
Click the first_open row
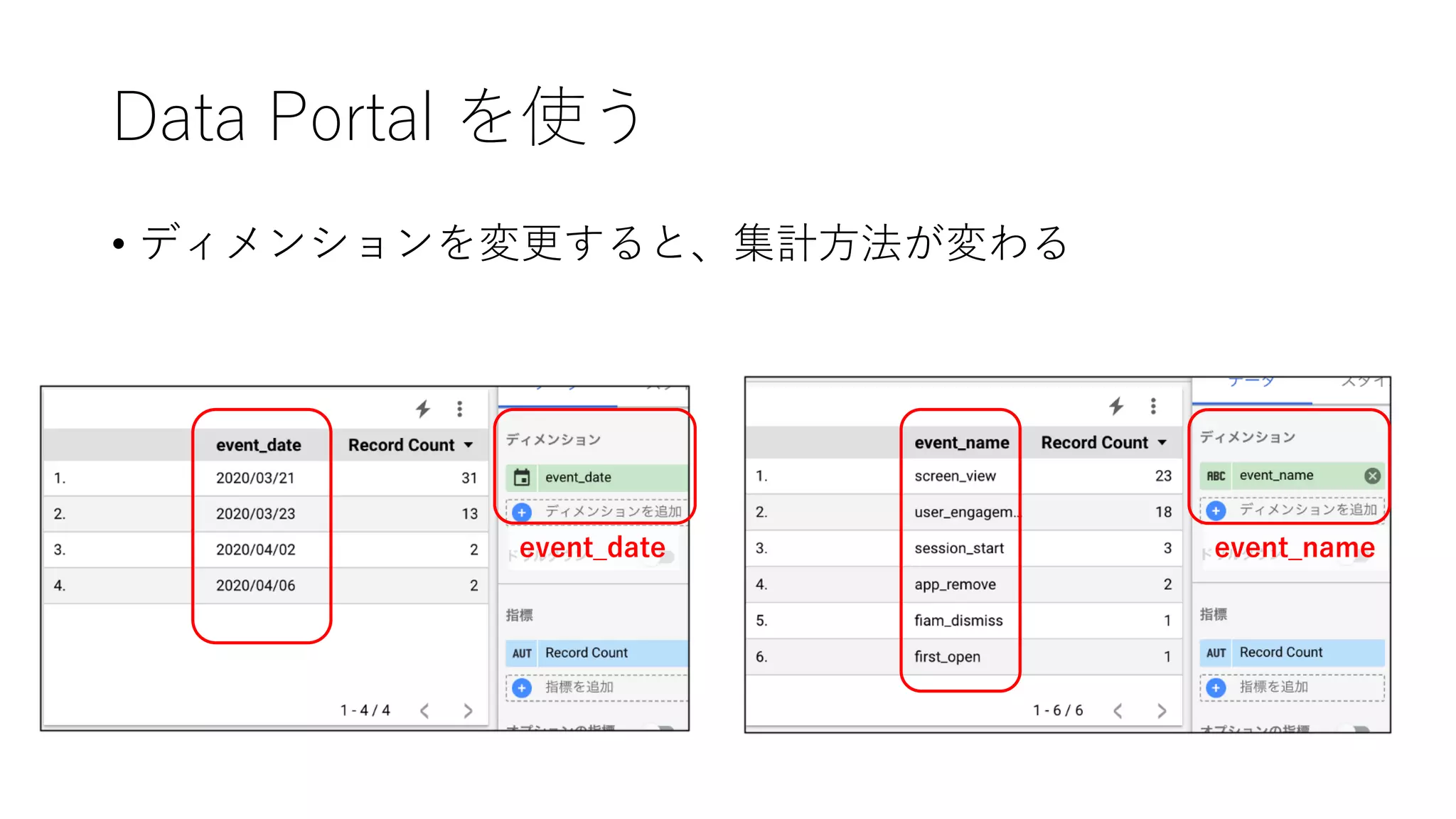964,657
